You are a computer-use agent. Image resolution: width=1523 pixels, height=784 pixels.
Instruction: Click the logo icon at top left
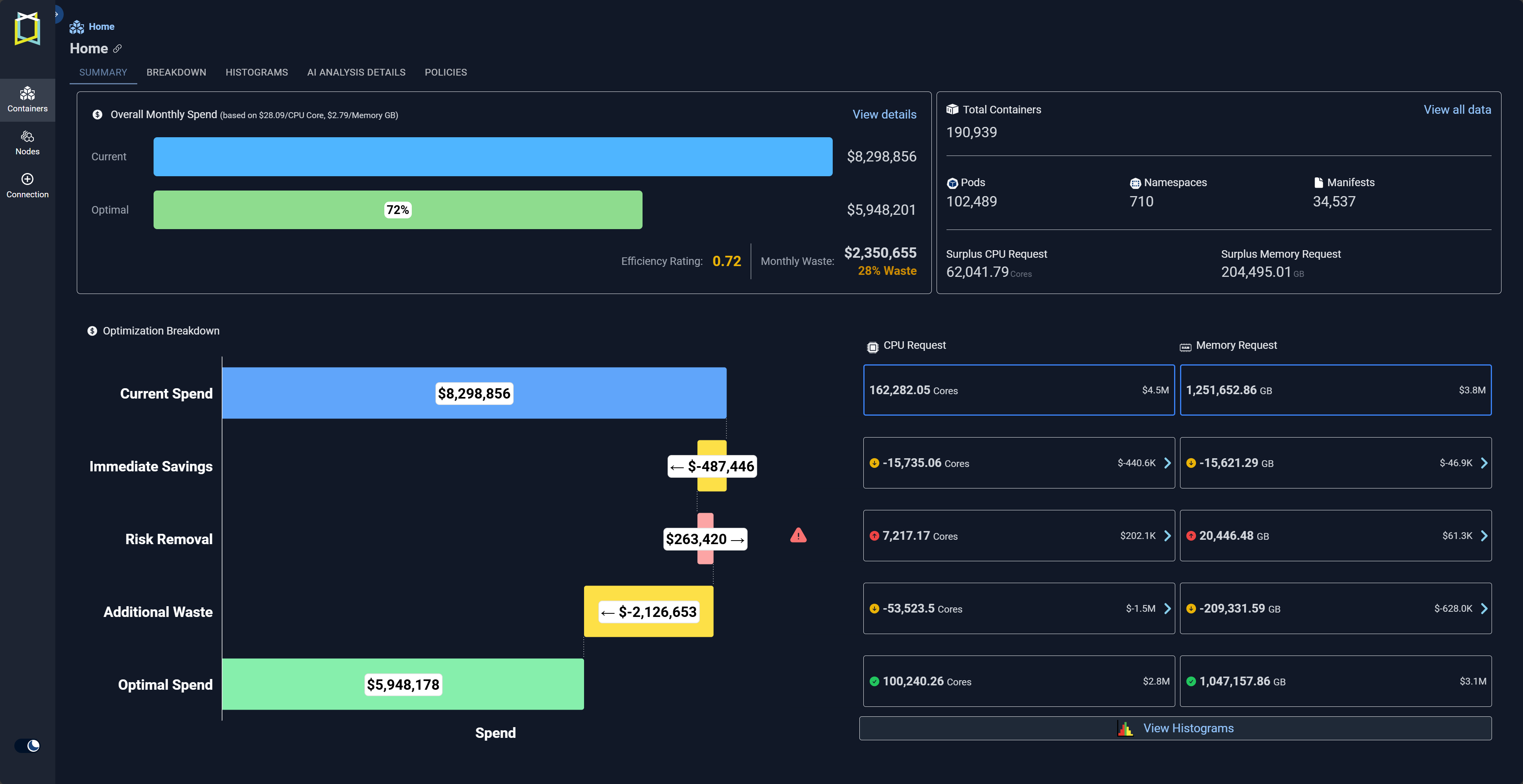click(x=27, y=28)
